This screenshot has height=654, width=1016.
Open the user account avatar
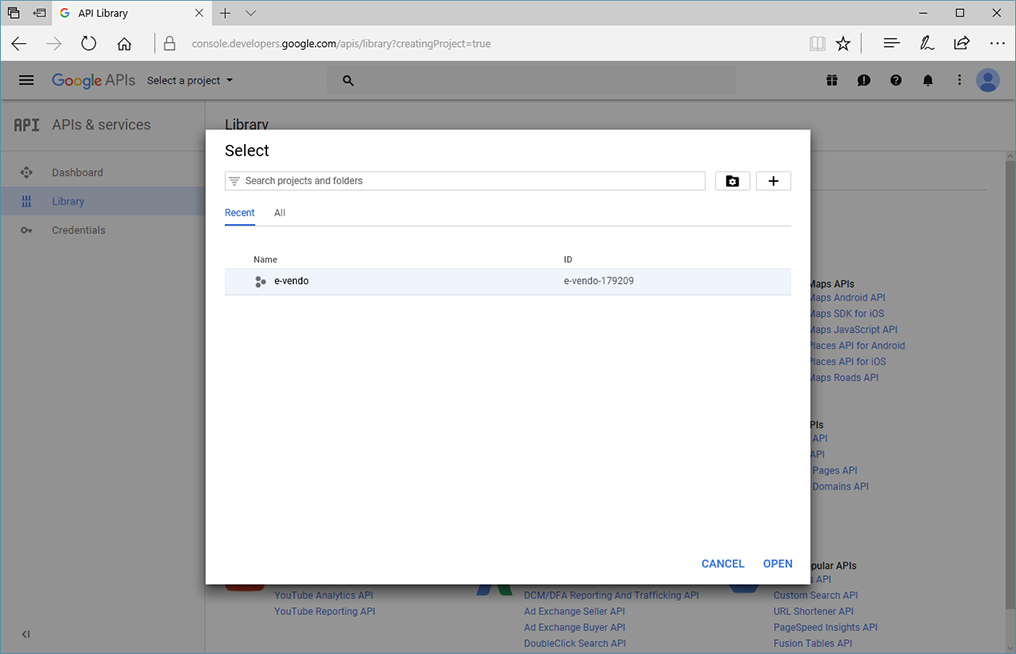(x=987, y=80)
